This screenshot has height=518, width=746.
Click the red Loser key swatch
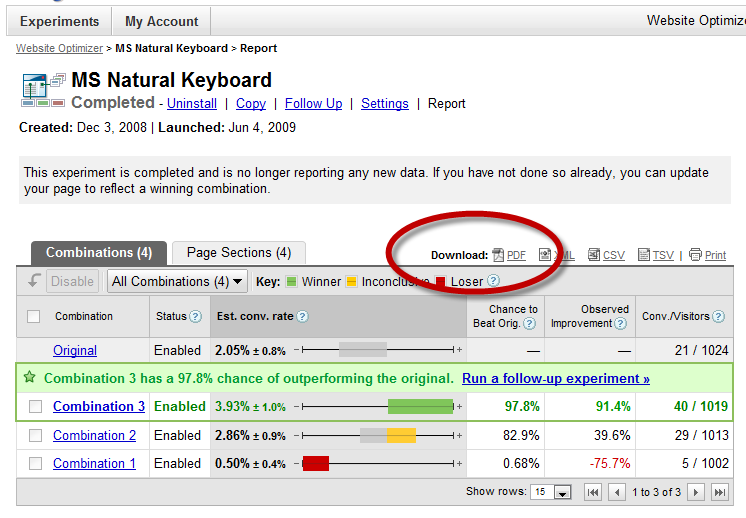pos(441,282)
